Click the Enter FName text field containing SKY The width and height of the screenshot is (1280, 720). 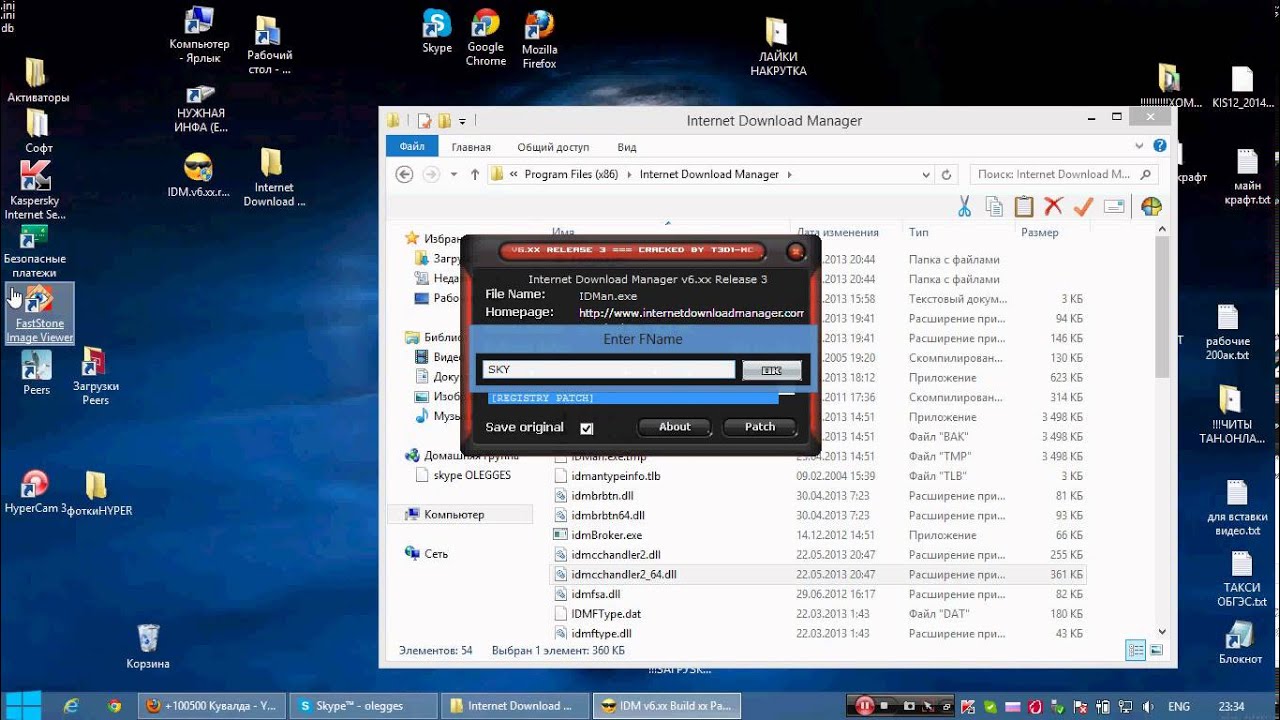[609, 370]
